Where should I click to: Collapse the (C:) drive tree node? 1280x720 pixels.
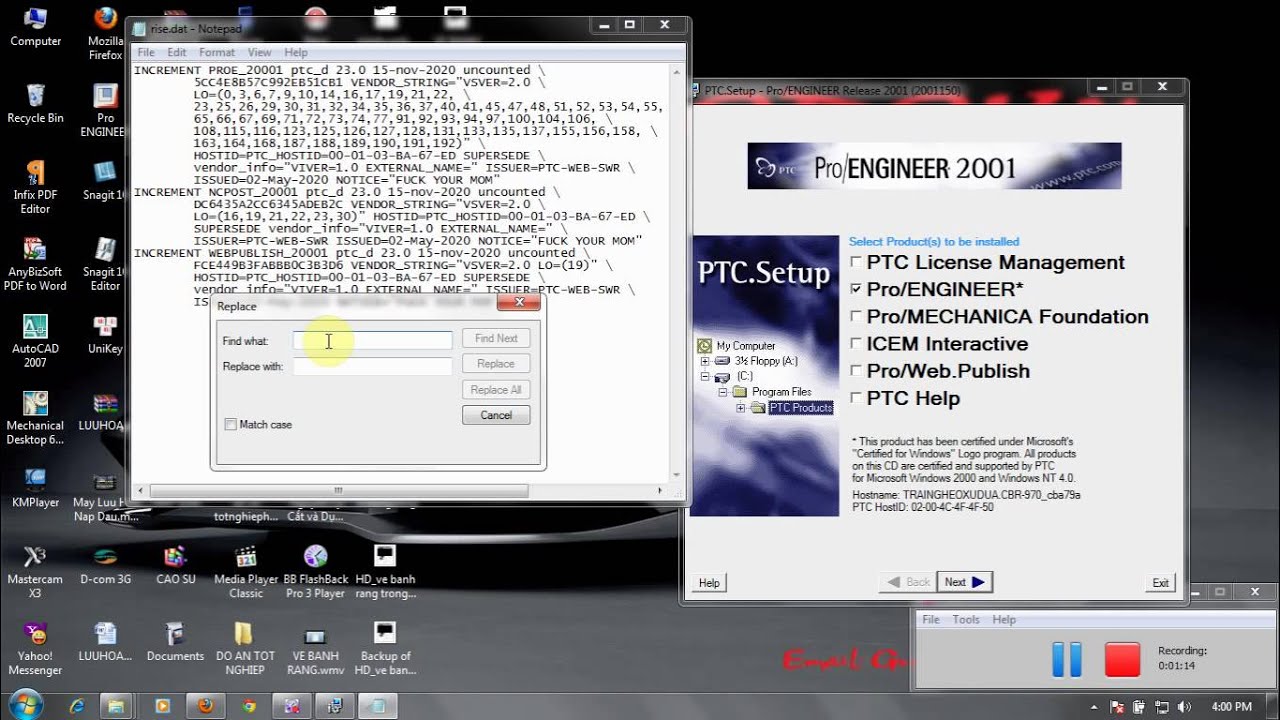click(705, 377)
